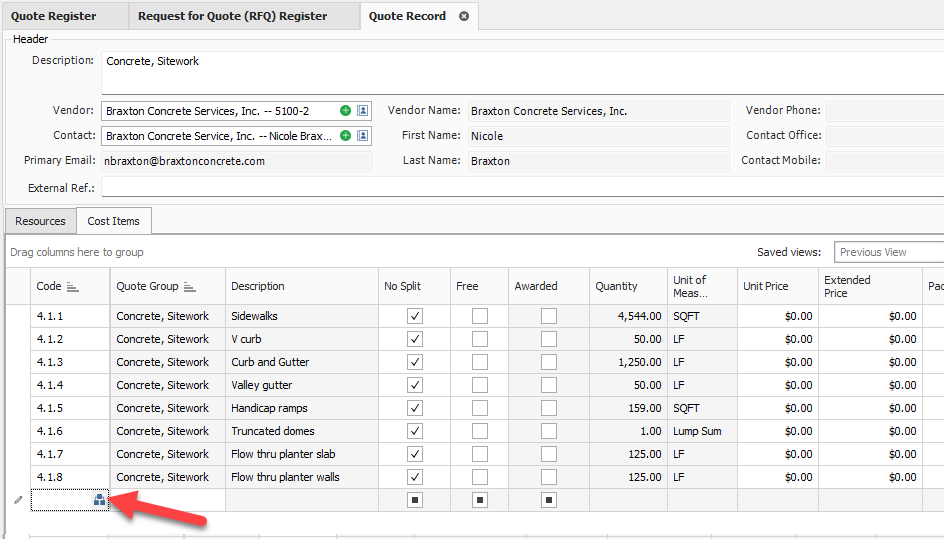Toggle Awarded checkbox in new row

(548, 500)
